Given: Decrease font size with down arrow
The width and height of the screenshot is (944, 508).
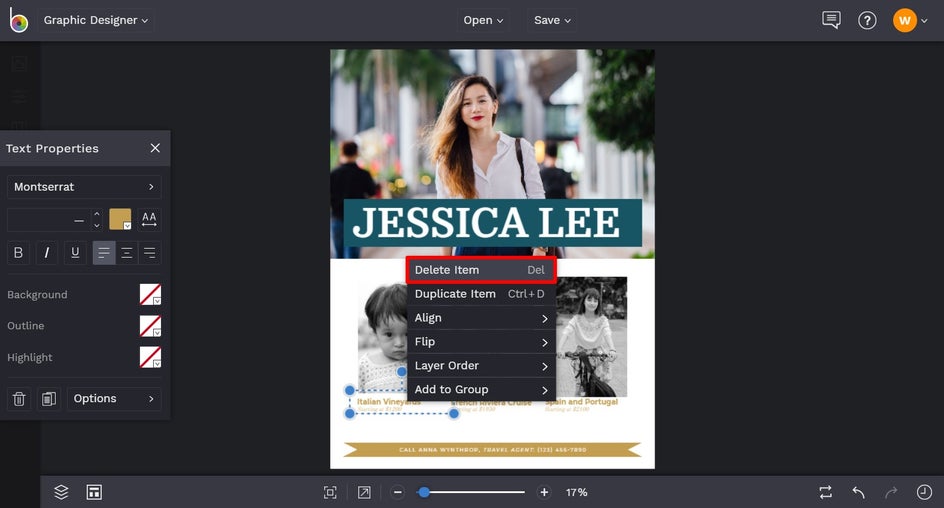Looking at the screenshot, I should 97,226.
